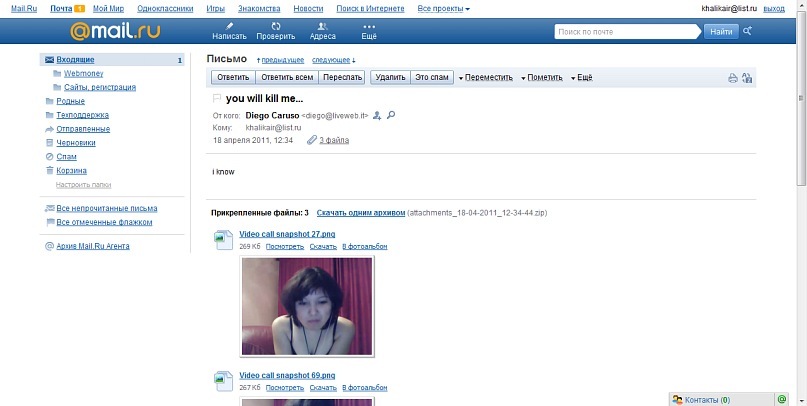The height and width of the screenshot is (406, 807).
Task: Open the Игры top menu link
Action: pos(215,9)
